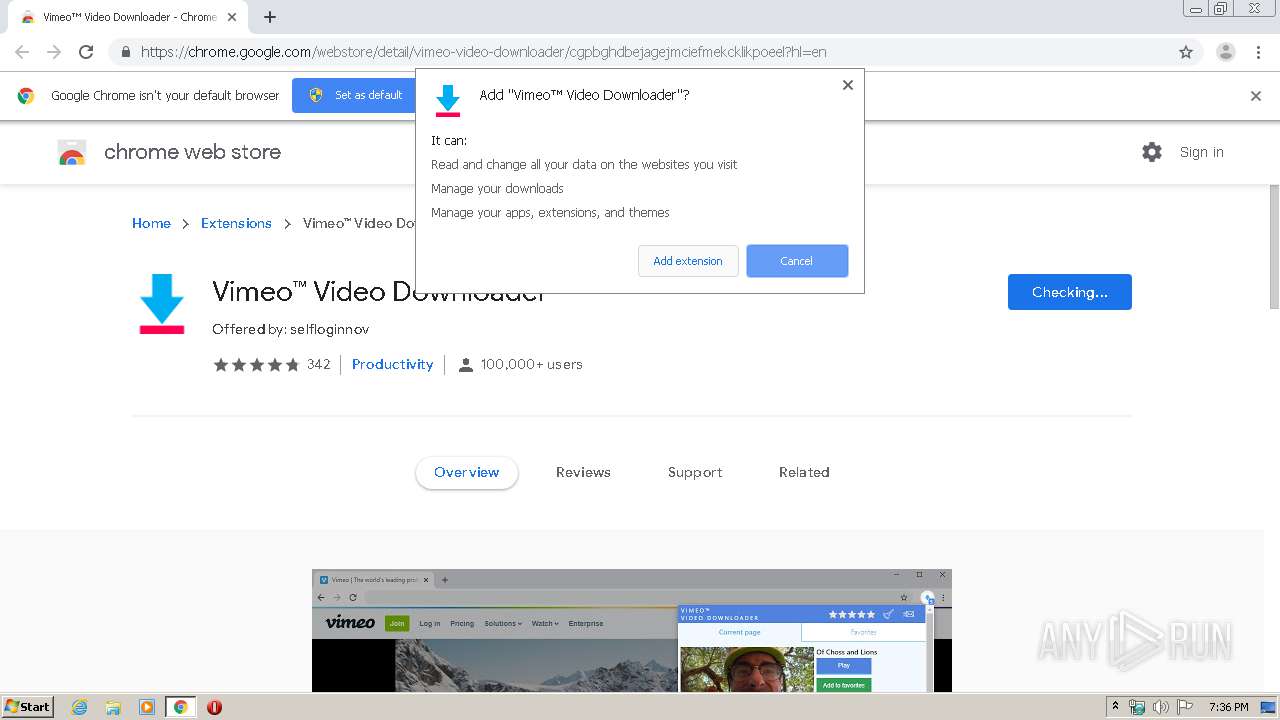Open File Explorer from taskbar
1280x720 pixels.
click(x=113, y=707)
